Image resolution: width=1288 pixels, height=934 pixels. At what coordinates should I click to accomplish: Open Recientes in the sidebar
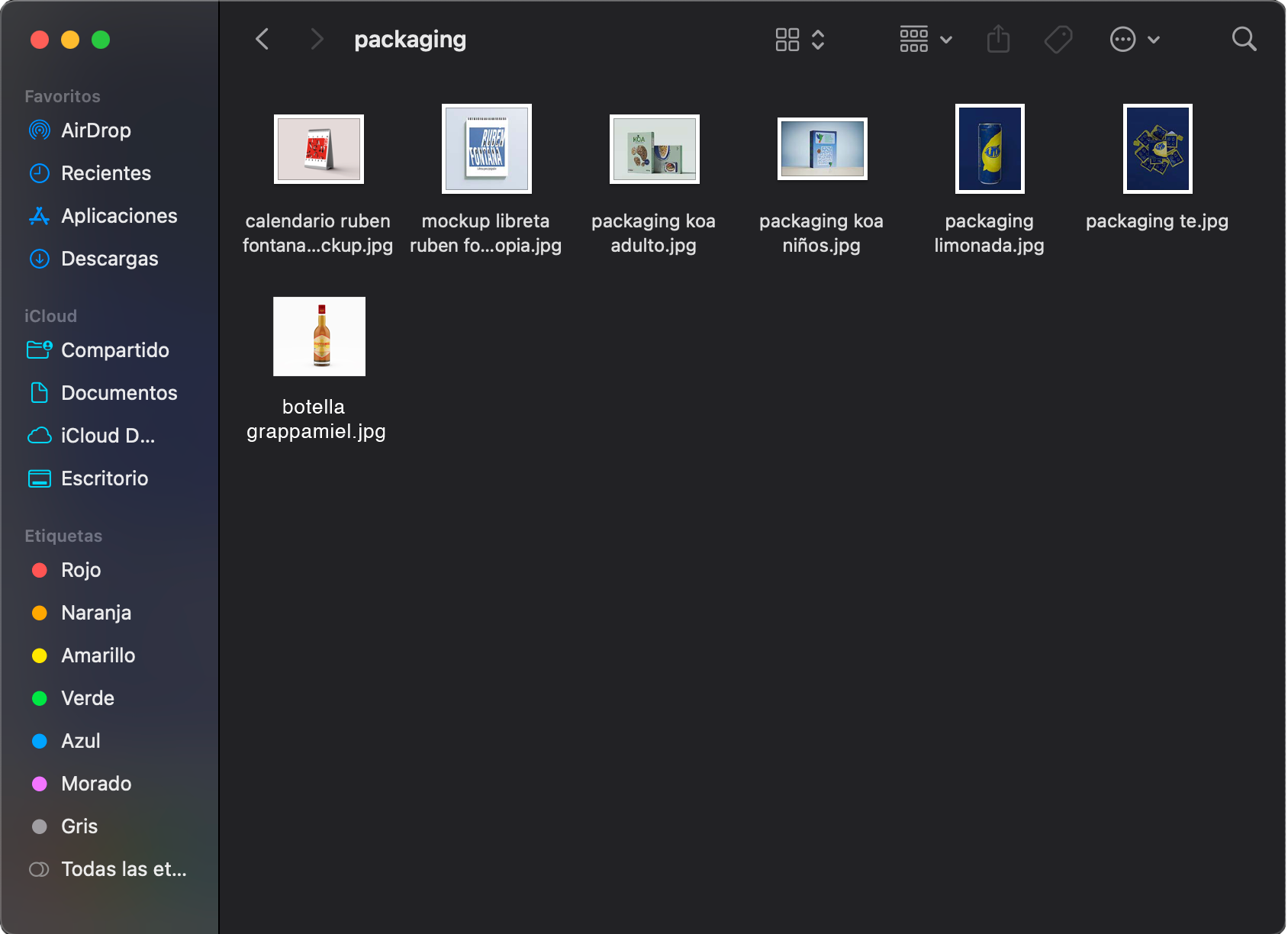click(105, 173)
